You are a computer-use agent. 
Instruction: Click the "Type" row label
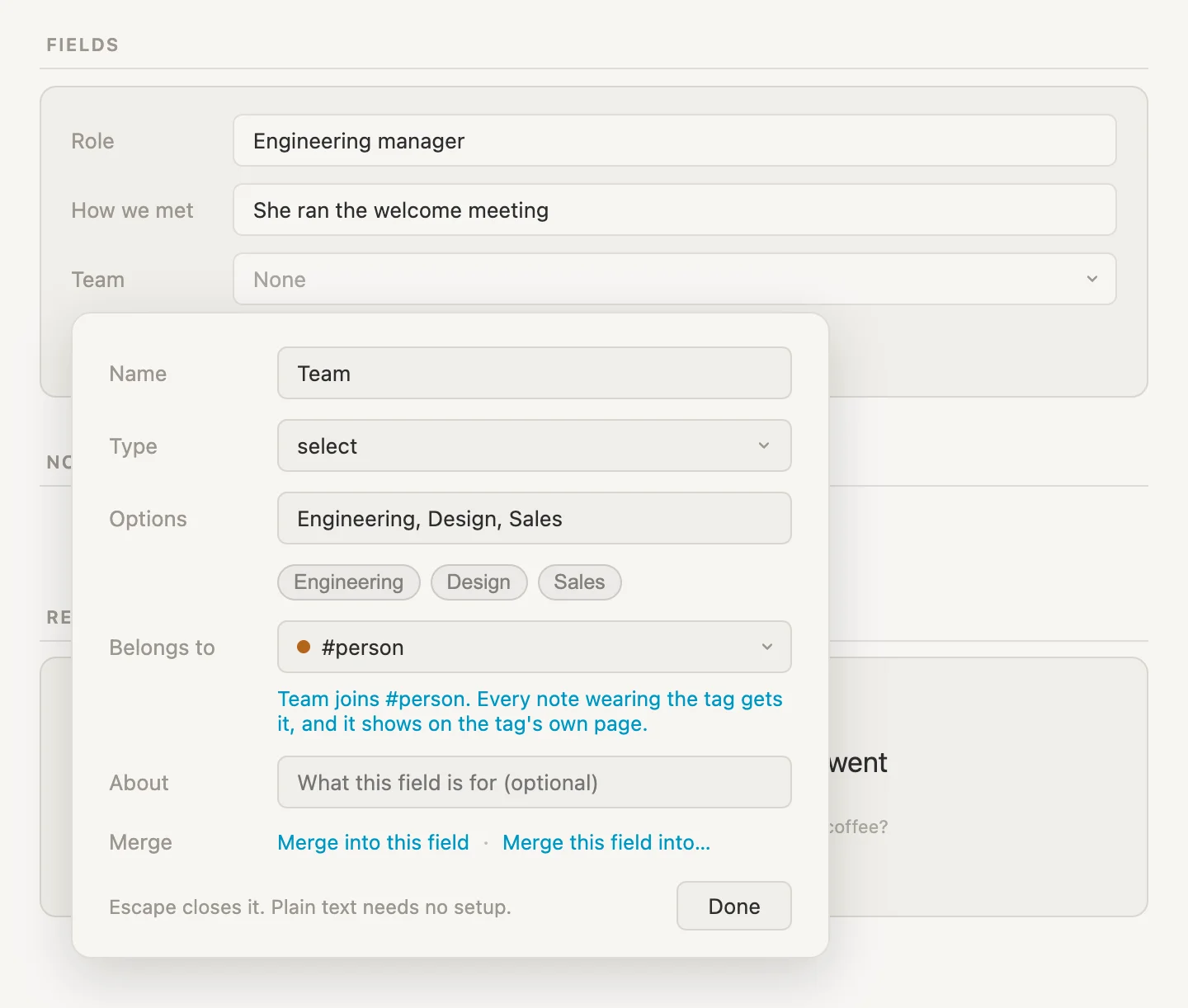(134, 446)
